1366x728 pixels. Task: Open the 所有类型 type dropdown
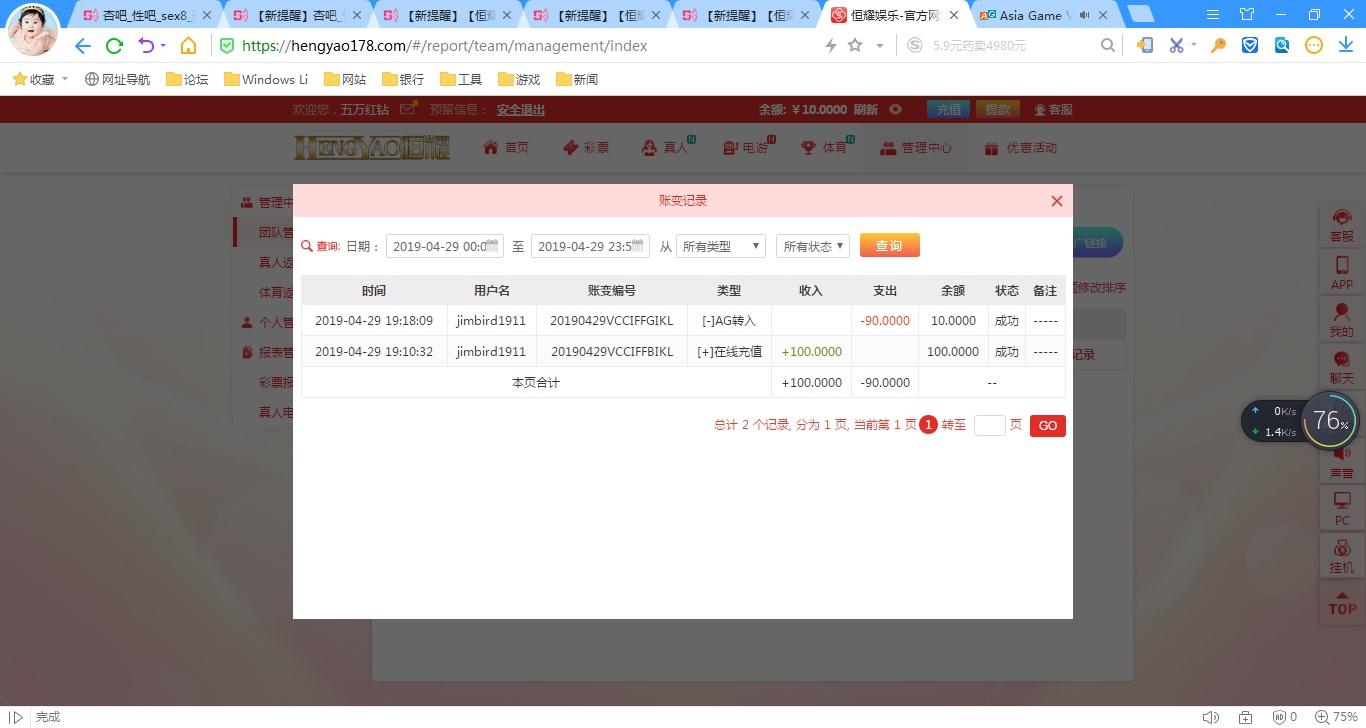pos(721,246)
